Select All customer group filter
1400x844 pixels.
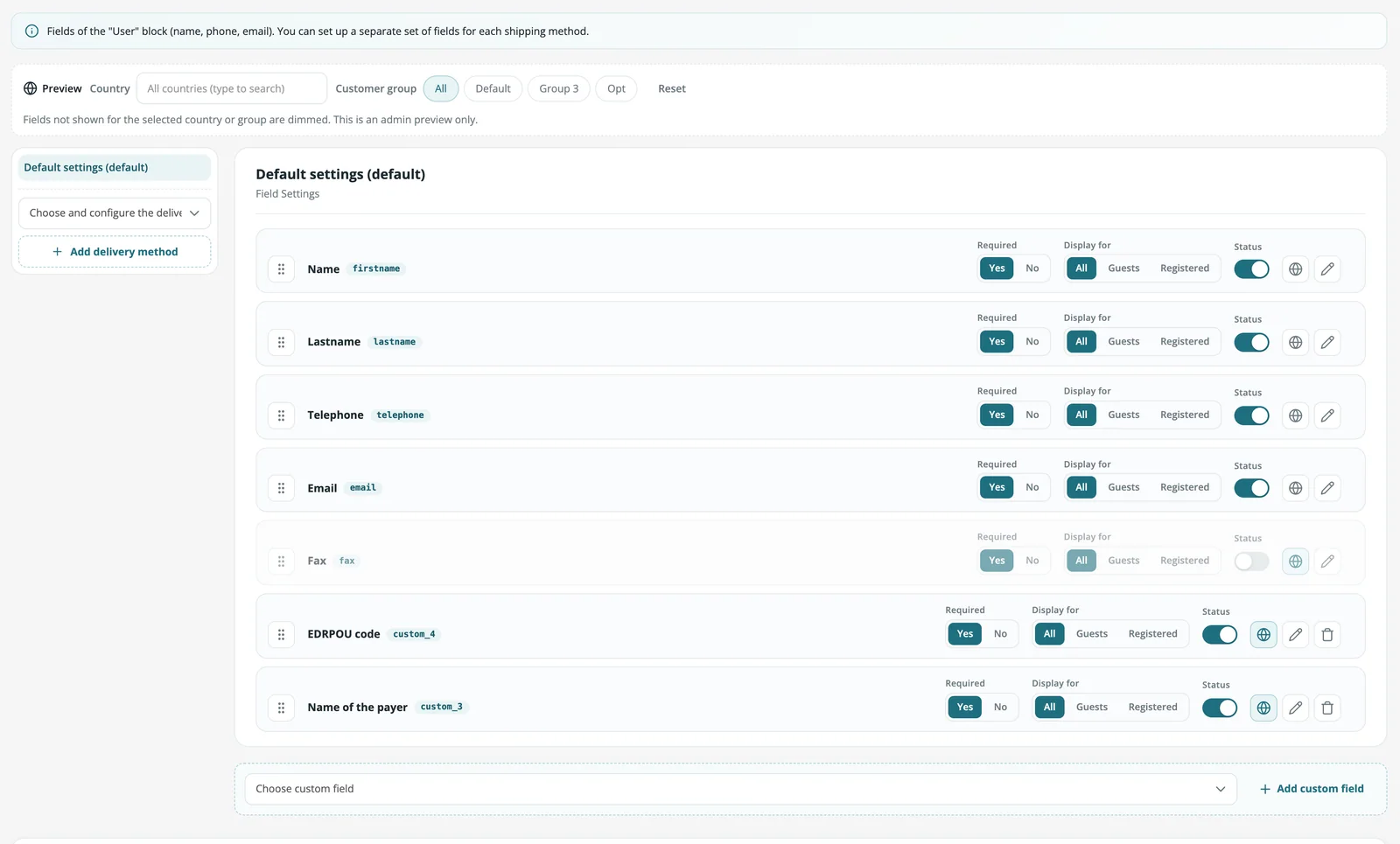click(441, 89)
